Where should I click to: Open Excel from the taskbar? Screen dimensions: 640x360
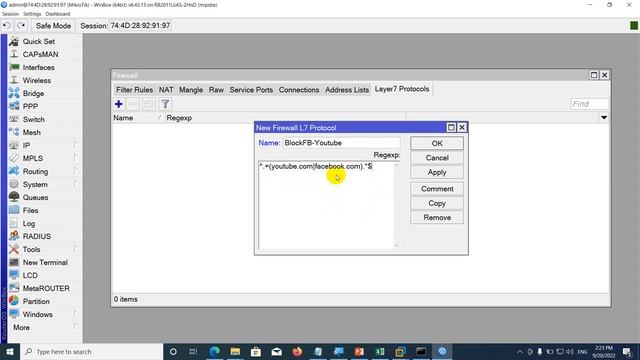[x=380, y=351]
